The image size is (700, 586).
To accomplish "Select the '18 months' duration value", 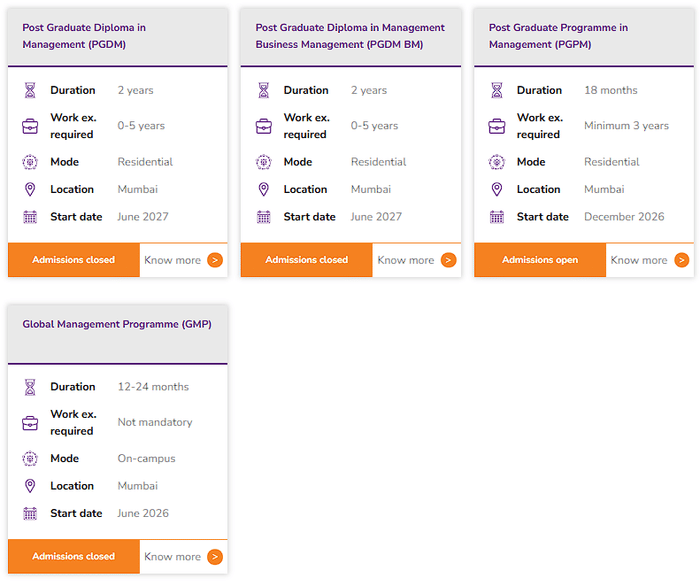I will 611,90.
